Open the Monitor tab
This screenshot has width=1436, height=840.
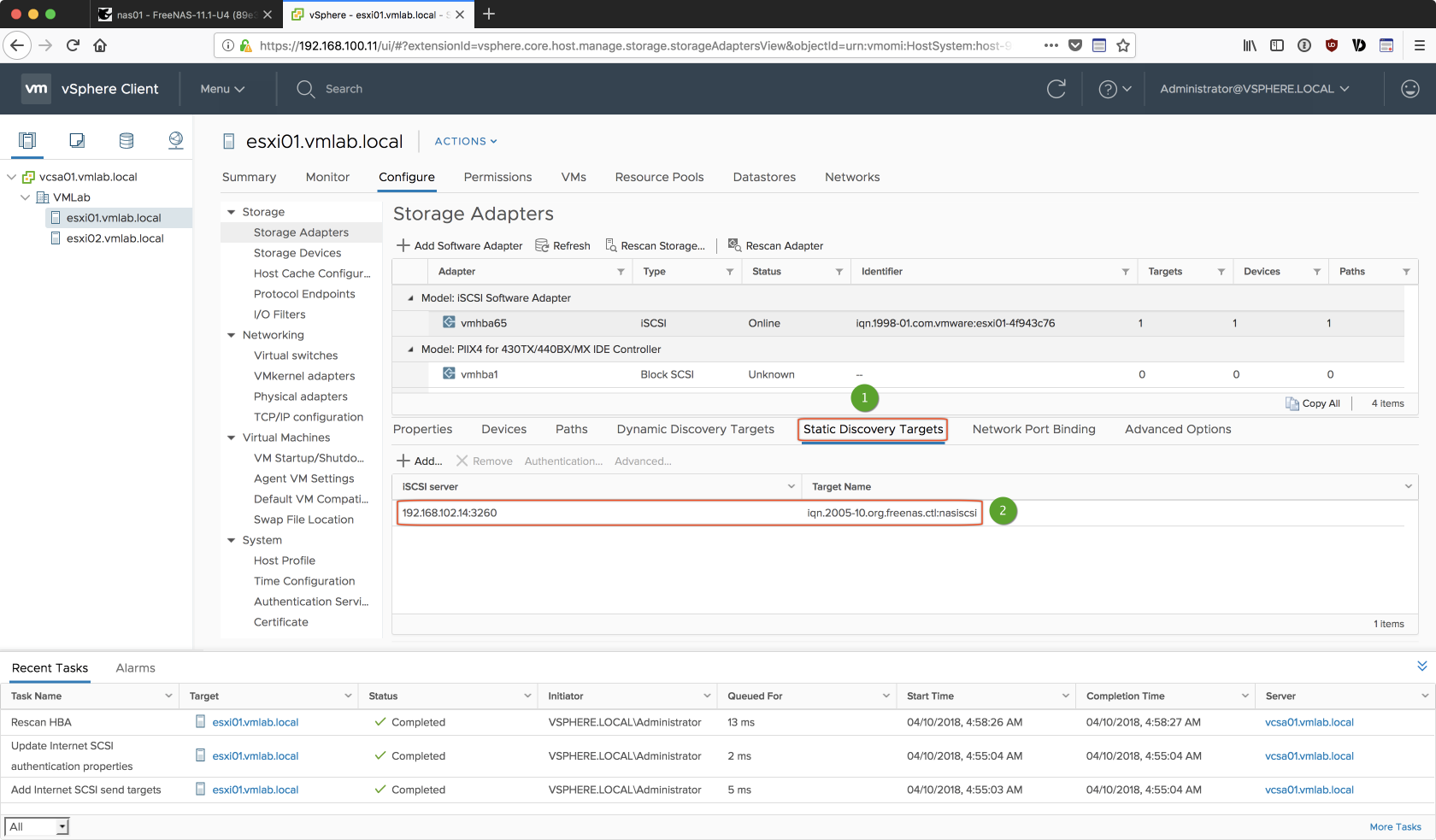pos(327,177)
